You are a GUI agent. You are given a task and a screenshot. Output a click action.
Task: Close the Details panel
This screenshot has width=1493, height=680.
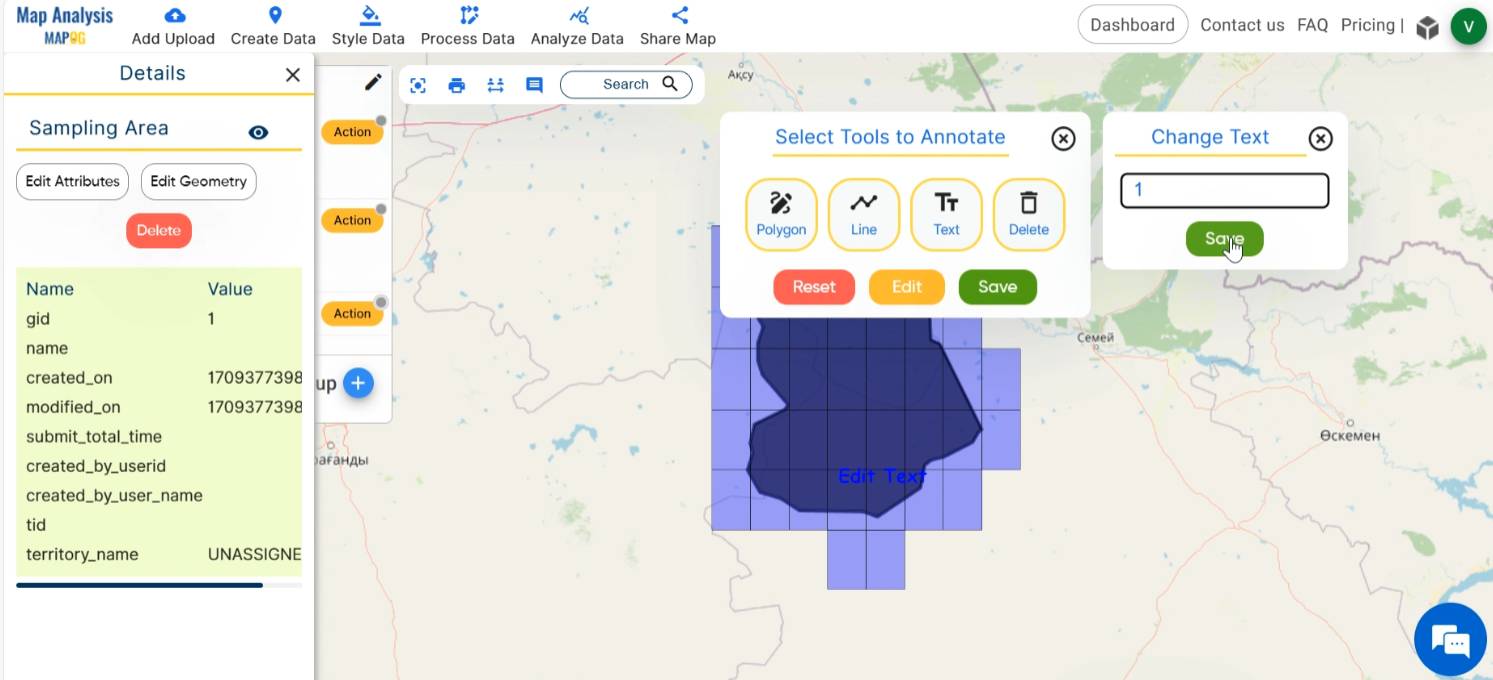[x=293, y=75]
